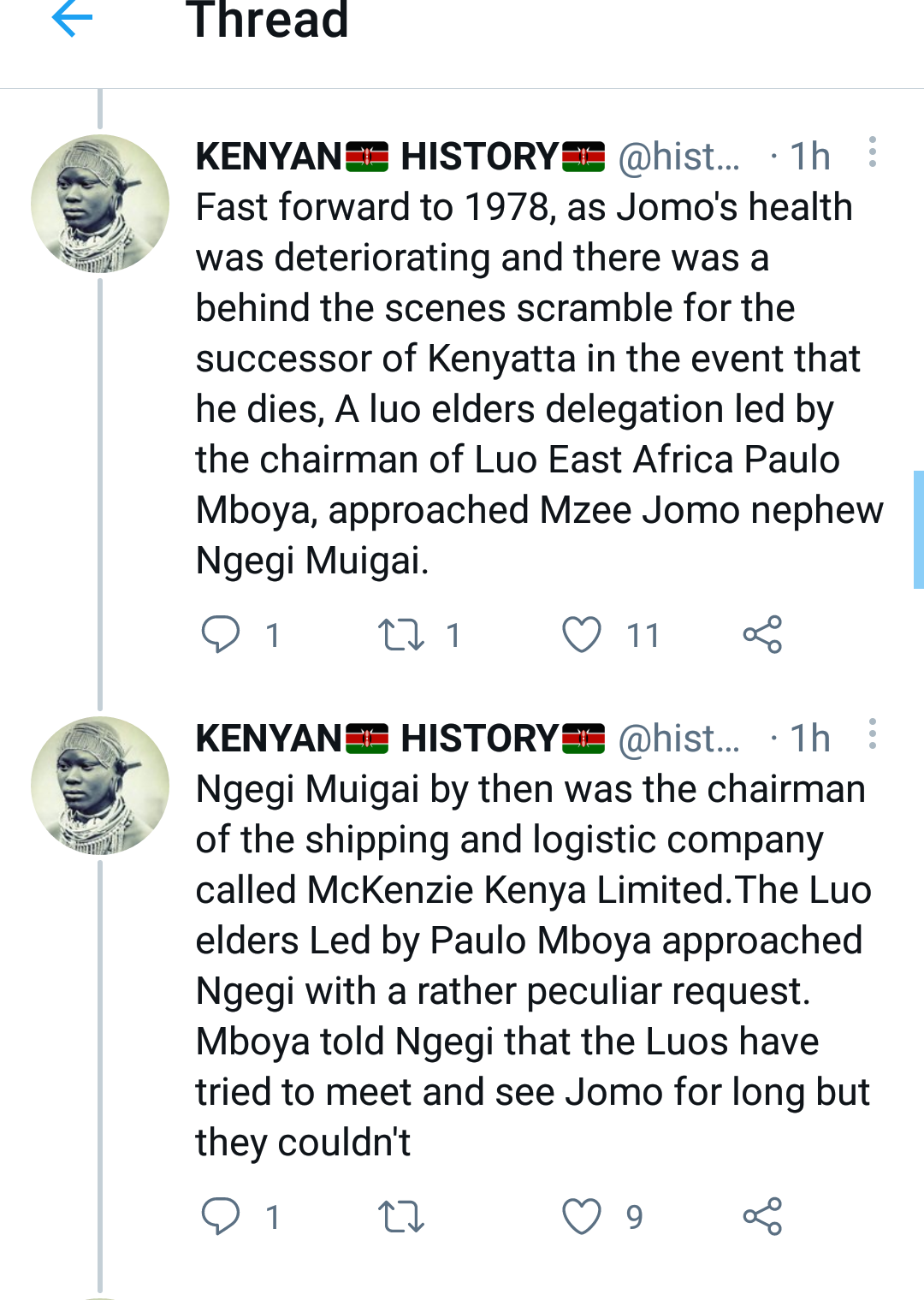This screenshot has width=924, height=1300.
Task: Reply to the McKenzie Kenya Limited tweet
Action: (221, 1216)
